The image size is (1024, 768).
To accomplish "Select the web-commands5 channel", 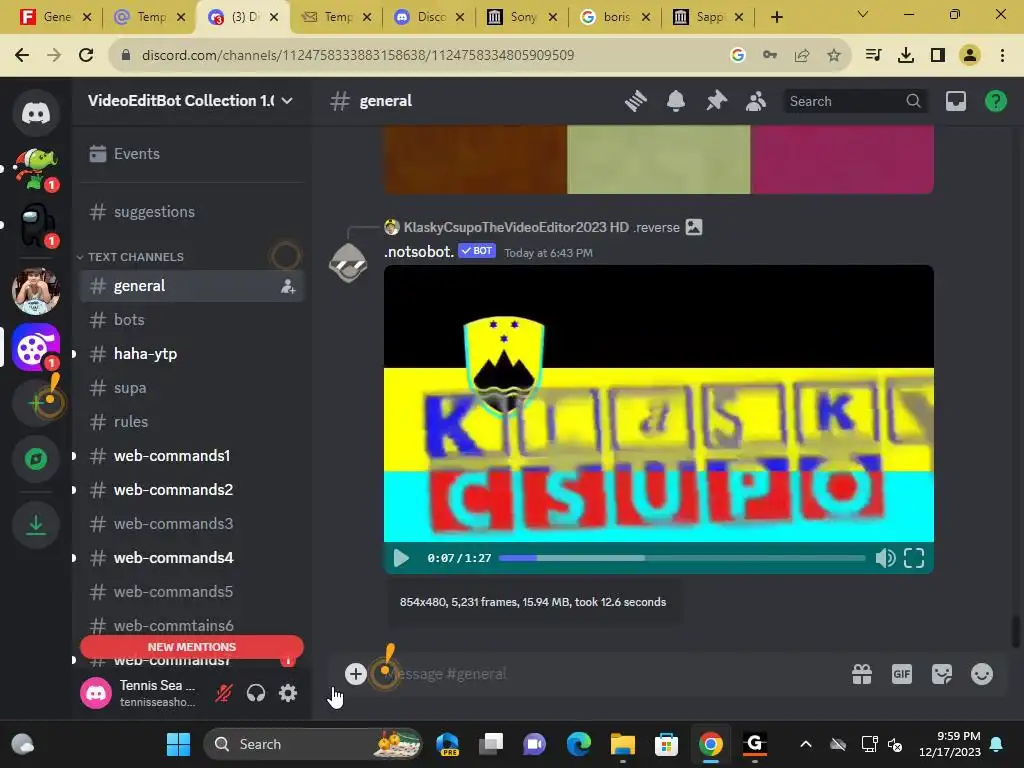I will (x=192, y=592).
